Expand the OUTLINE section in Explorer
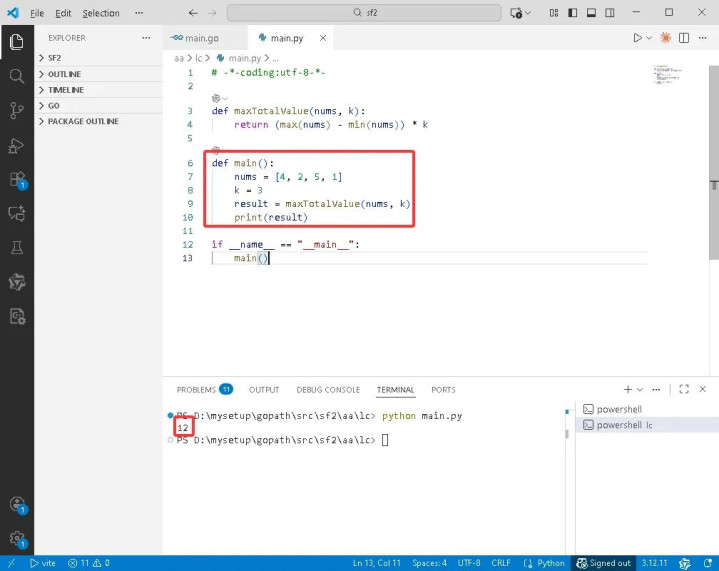 [64, 74]
